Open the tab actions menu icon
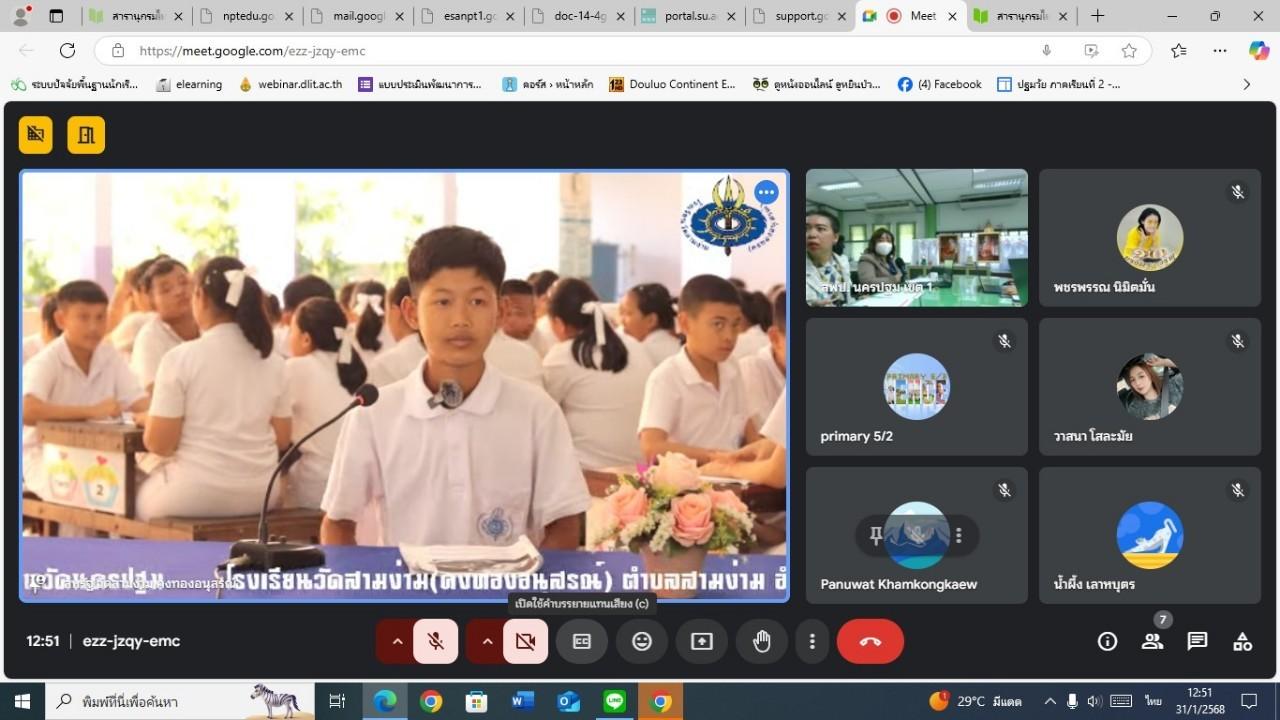 pos(56,16)
